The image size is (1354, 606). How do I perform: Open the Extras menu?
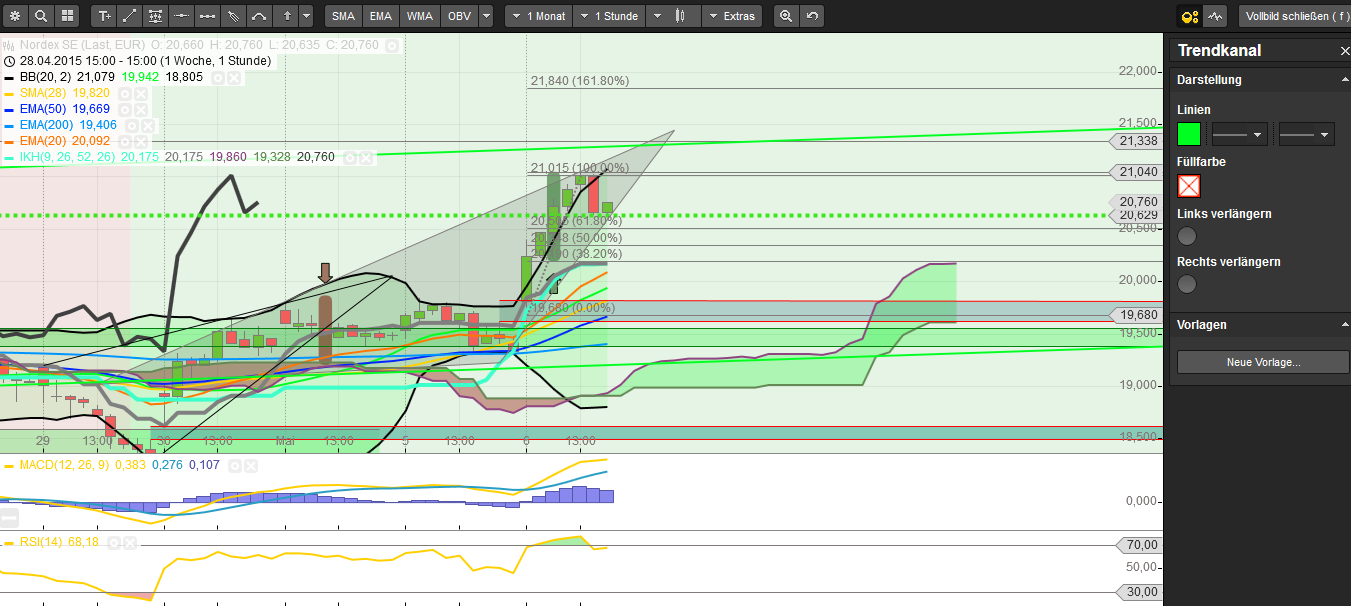coord(732,16)
